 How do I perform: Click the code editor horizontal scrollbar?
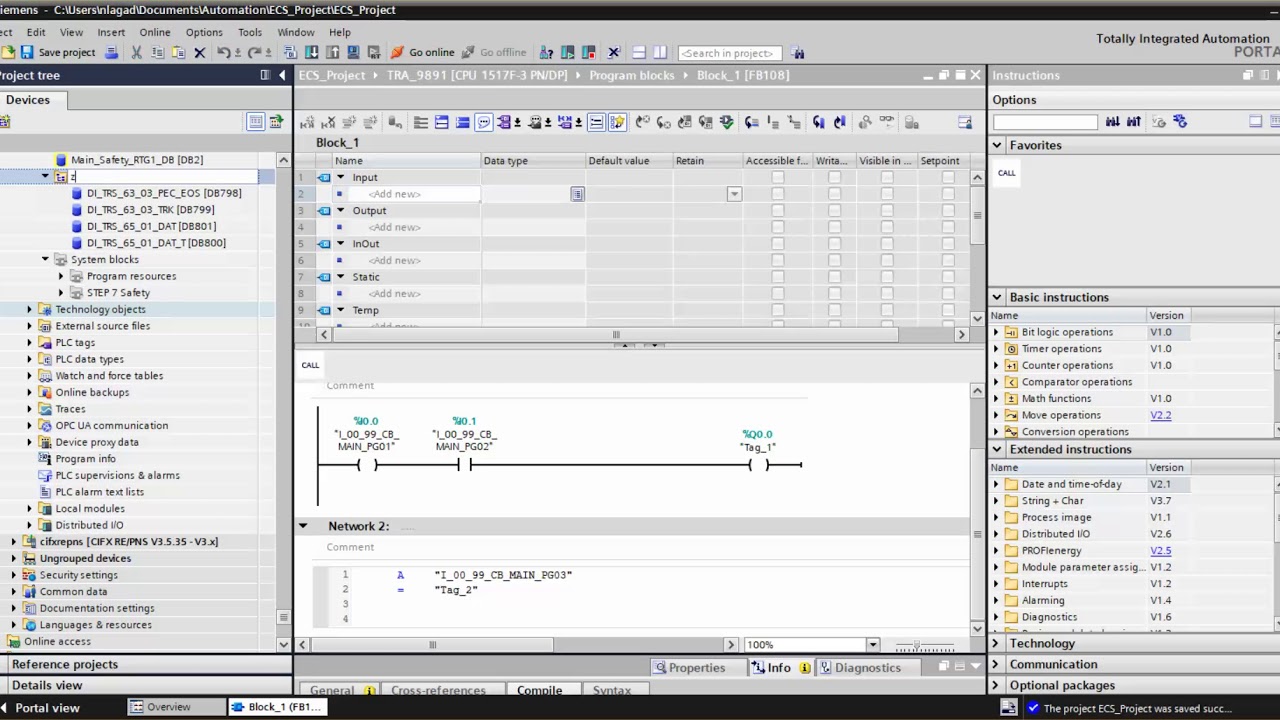click(433, 645)
